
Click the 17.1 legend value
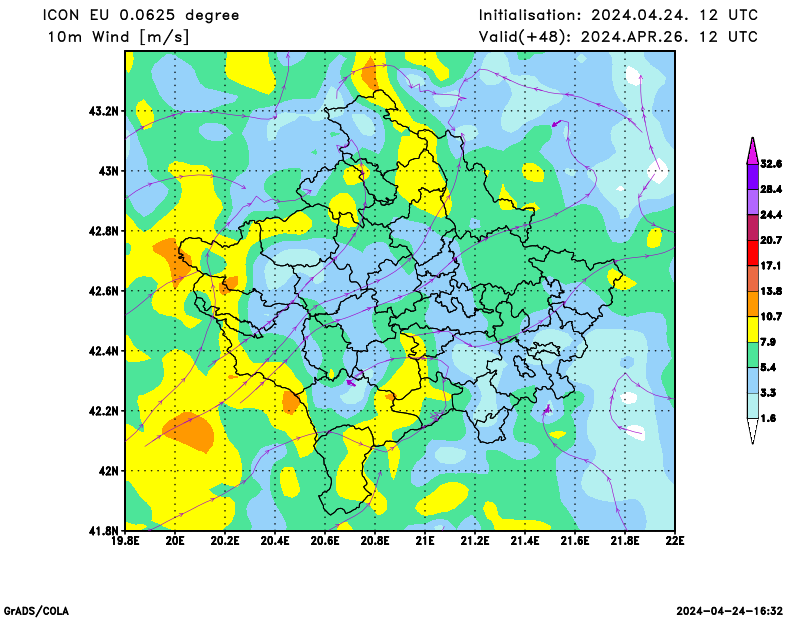tap(771, 266)
